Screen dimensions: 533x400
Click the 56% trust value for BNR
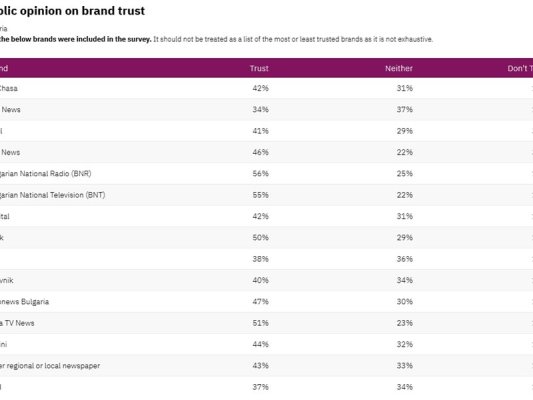click(x=260, y=174)
